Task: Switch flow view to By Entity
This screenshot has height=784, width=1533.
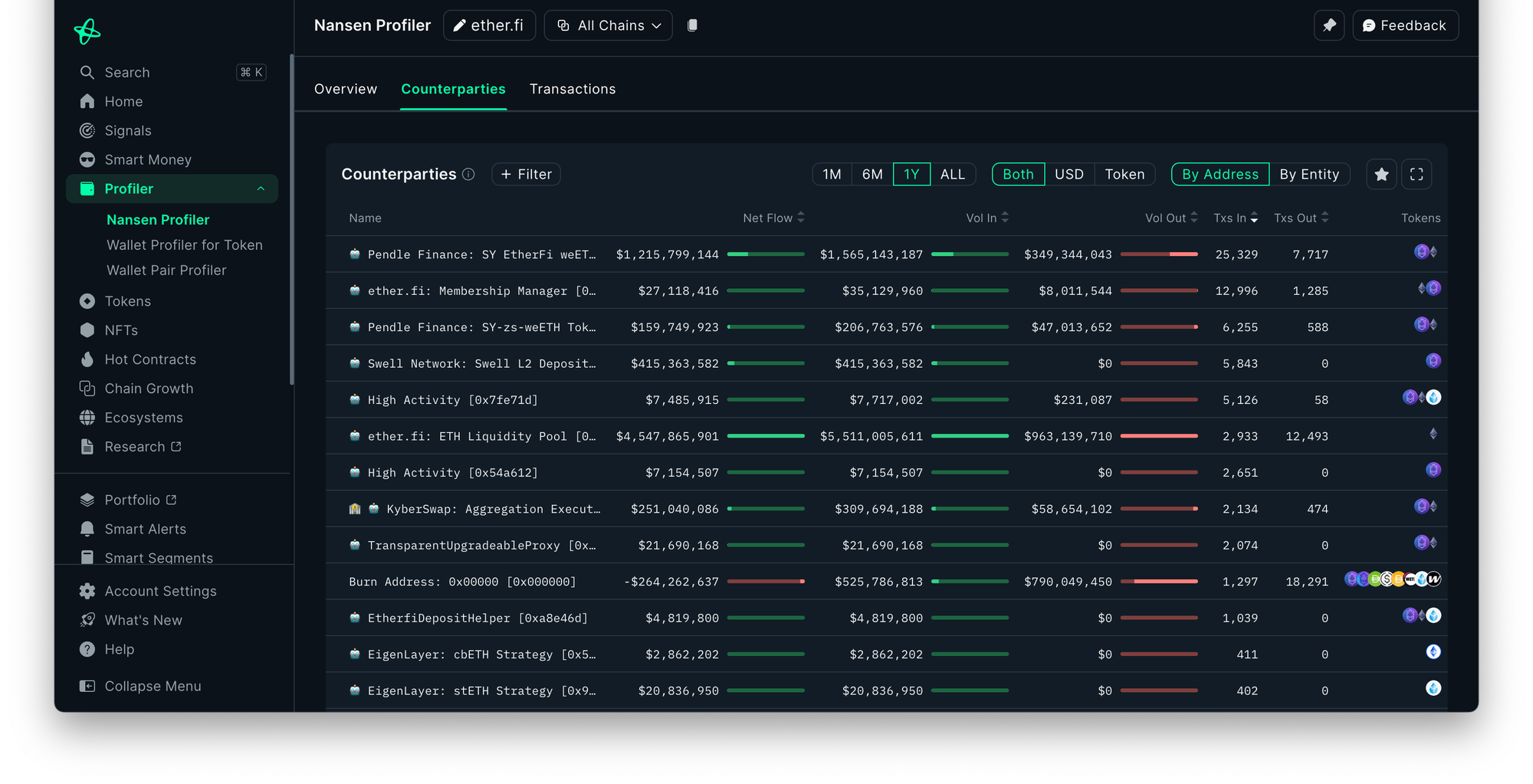Action: tap(1311, 174)
